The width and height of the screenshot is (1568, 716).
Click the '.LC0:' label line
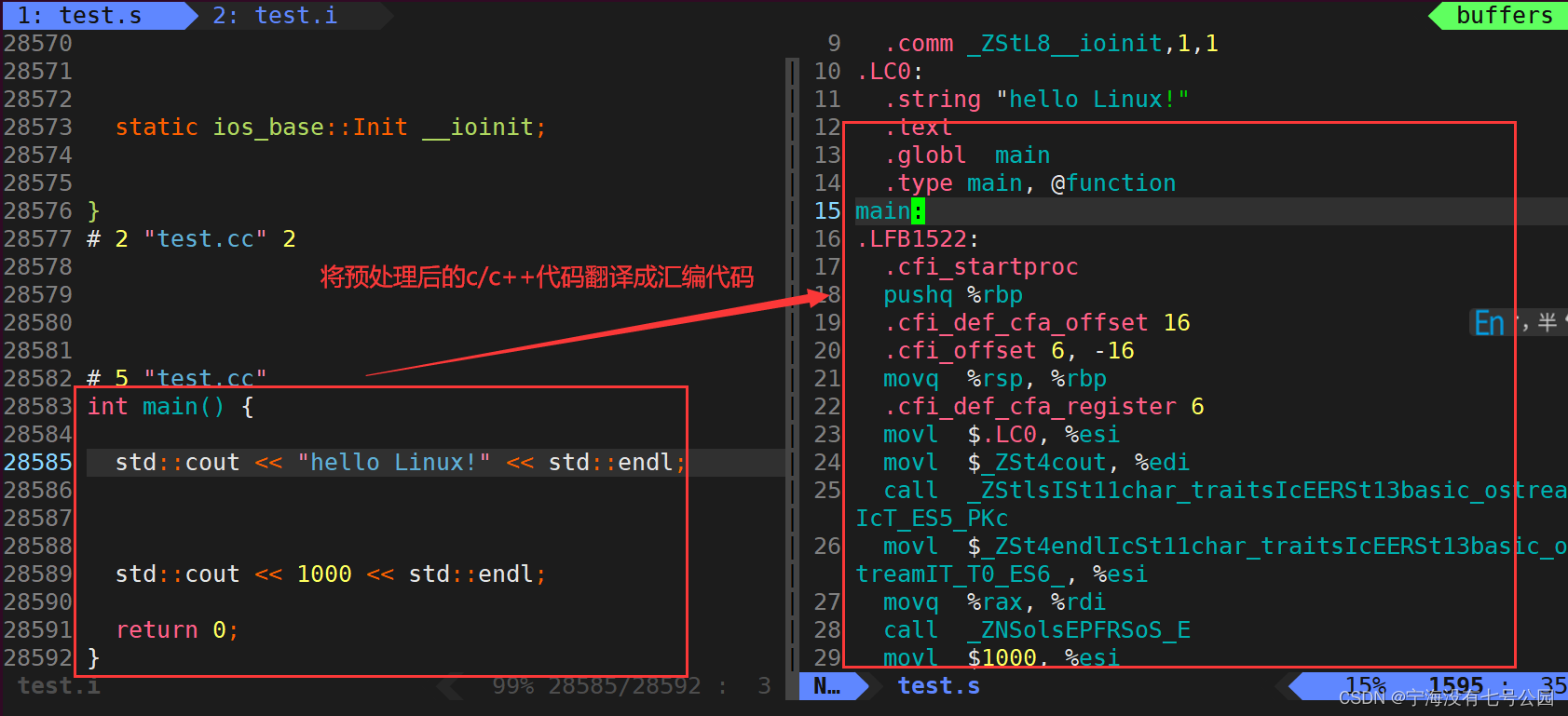click(890, 72)
